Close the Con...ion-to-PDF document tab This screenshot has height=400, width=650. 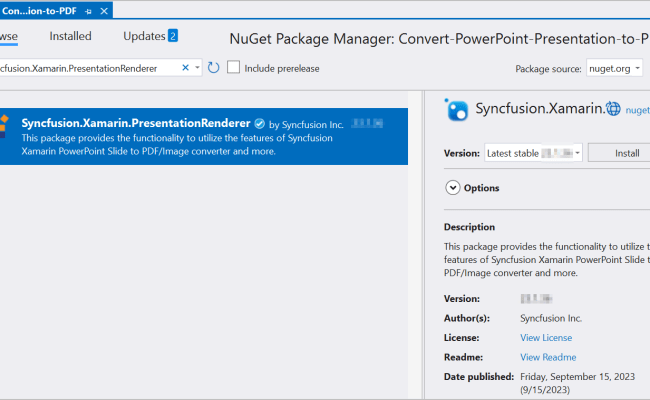[104, 11]
